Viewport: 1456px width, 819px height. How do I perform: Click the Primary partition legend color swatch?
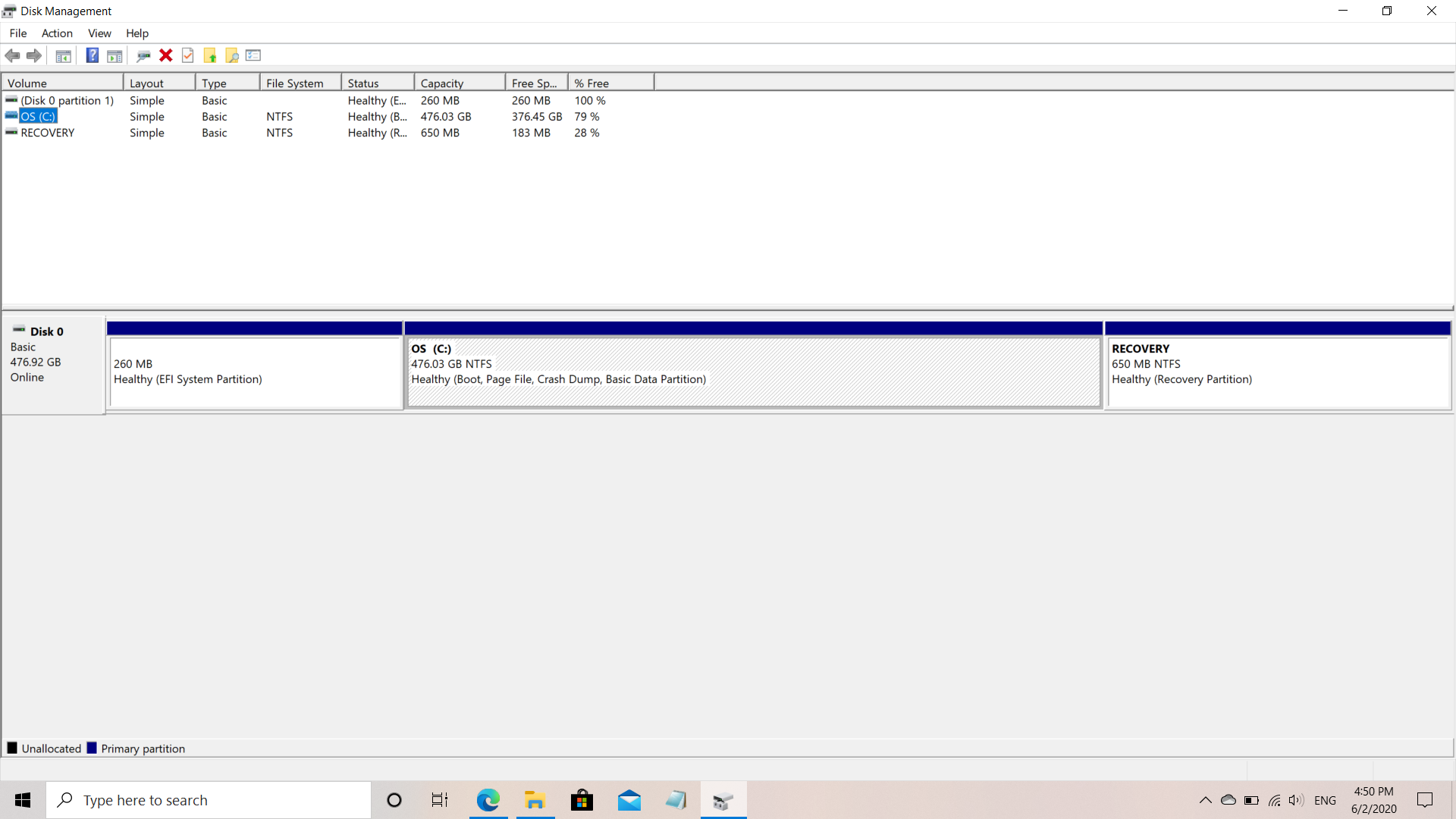click(93, 748)
